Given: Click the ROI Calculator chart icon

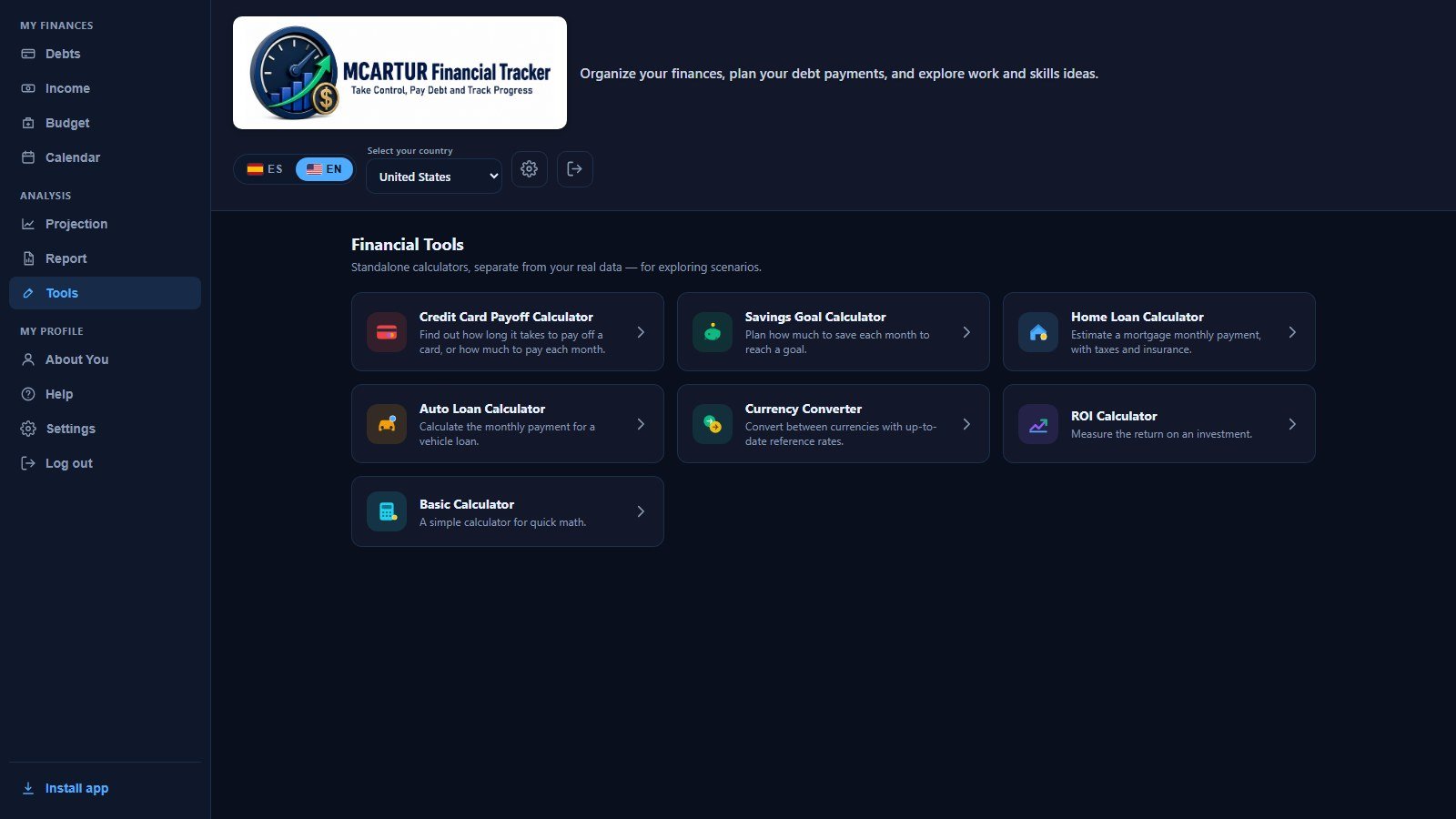Looking at the screenshot, I should (x=1038, y=424).
